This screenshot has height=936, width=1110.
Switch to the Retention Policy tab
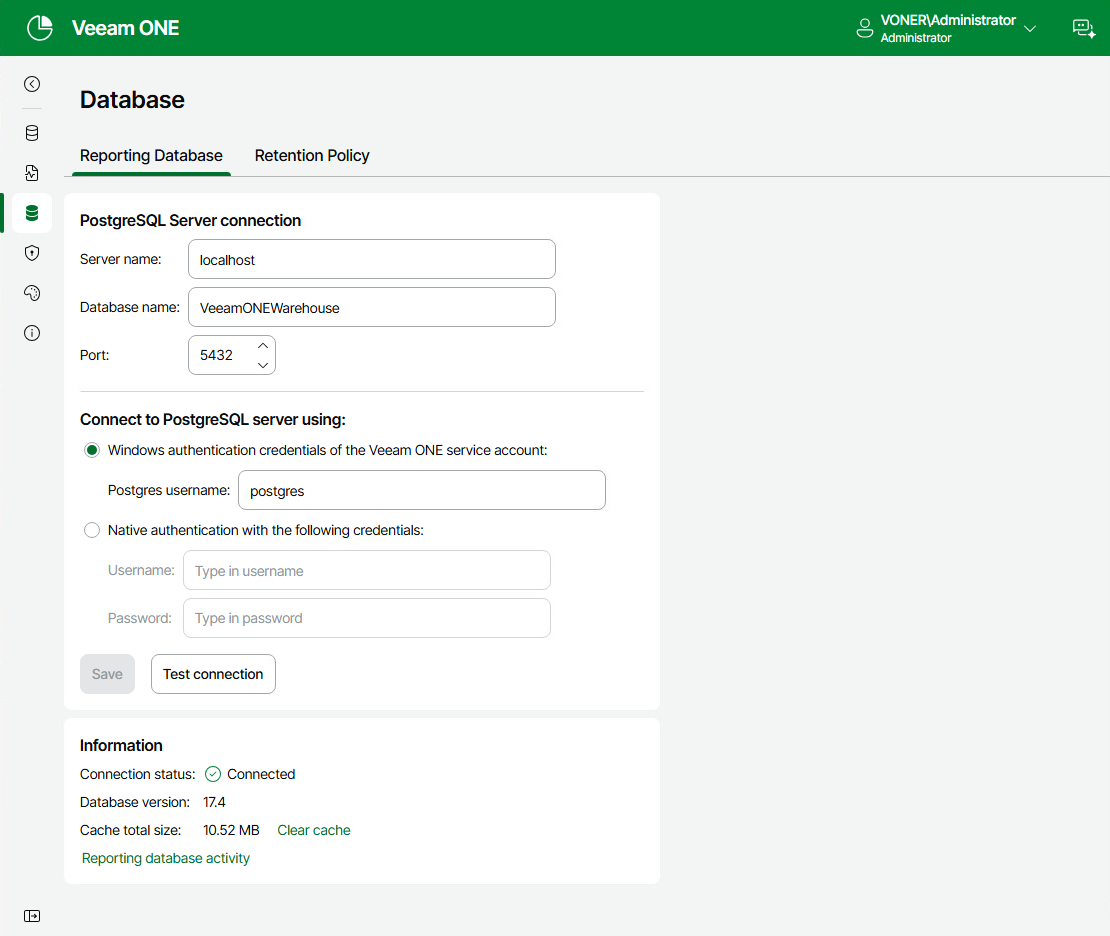click(312, 156)
